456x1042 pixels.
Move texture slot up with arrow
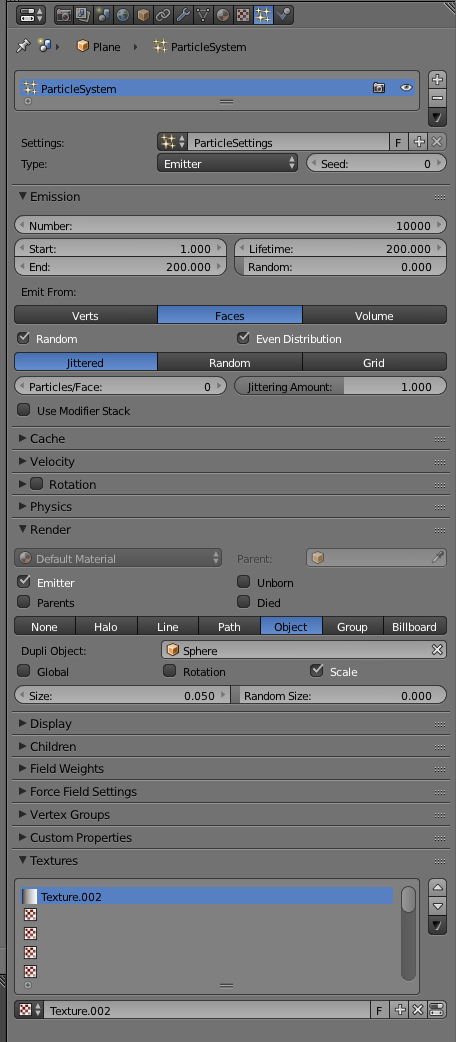(437, 887)
